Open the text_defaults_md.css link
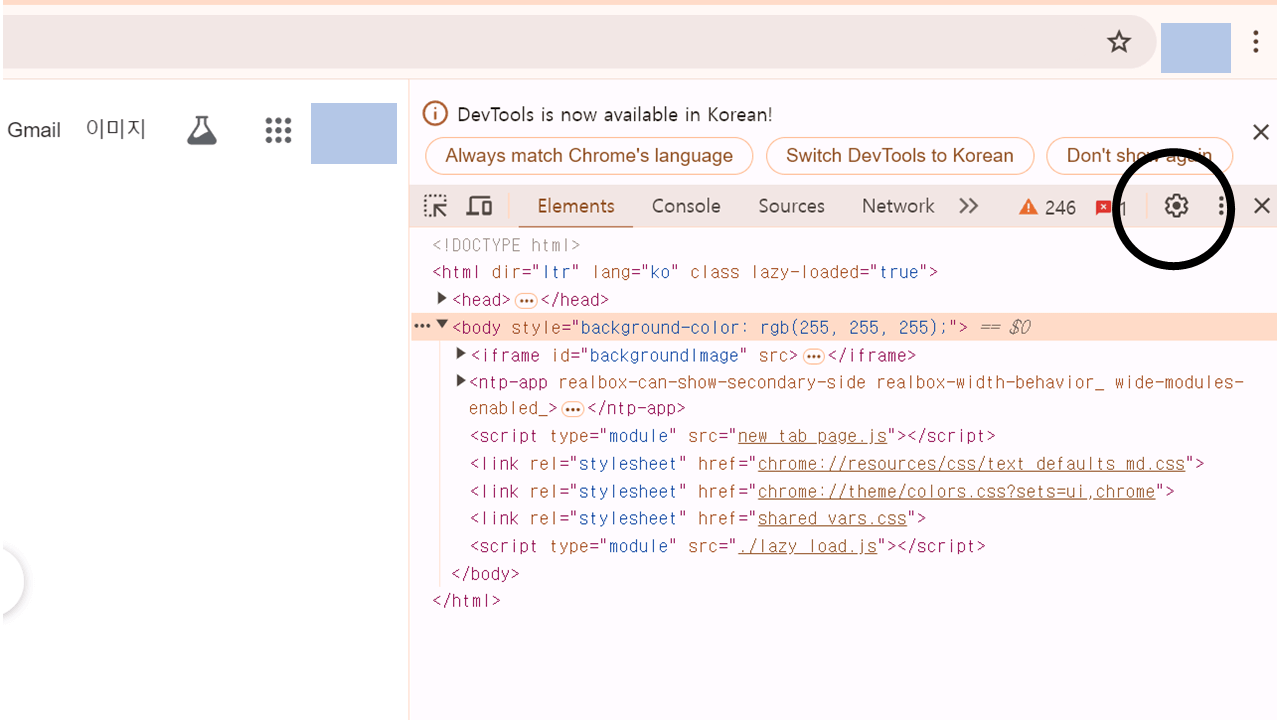Image resolution: width=1280 pixels, height=720 pixels. (971, 464)
